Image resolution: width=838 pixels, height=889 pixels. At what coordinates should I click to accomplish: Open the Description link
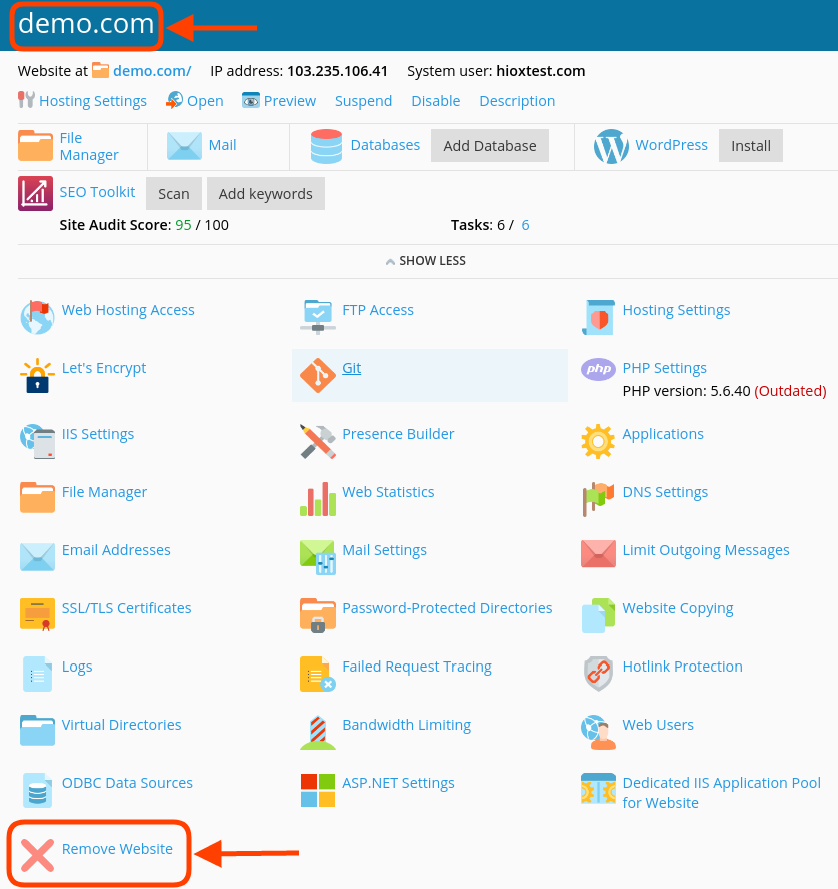pyautogui.click(x=517, y=101)
